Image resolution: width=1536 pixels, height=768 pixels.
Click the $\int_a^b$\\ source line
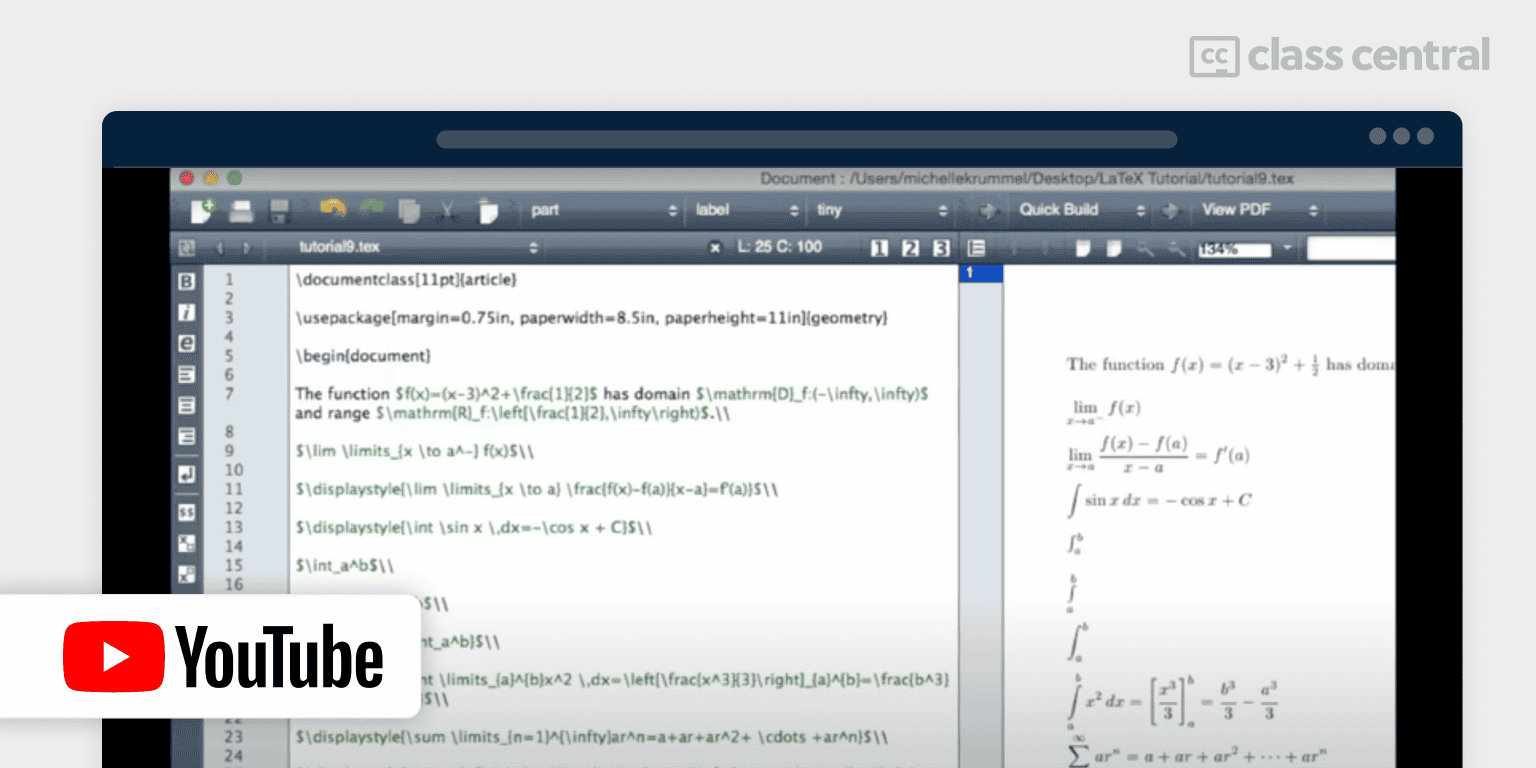344,565
